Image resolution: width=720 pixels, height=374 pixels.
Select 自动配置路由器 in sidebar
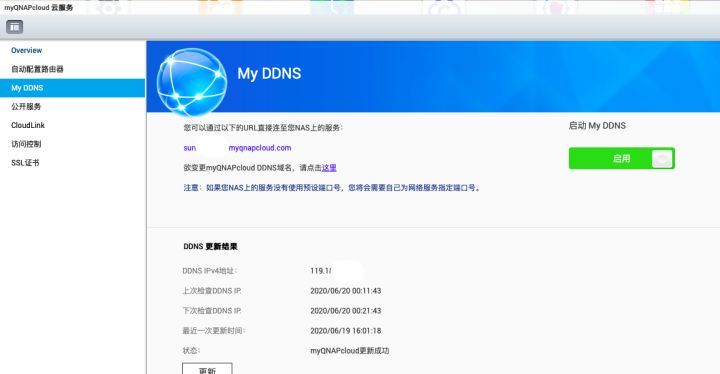tap(37, 69)
